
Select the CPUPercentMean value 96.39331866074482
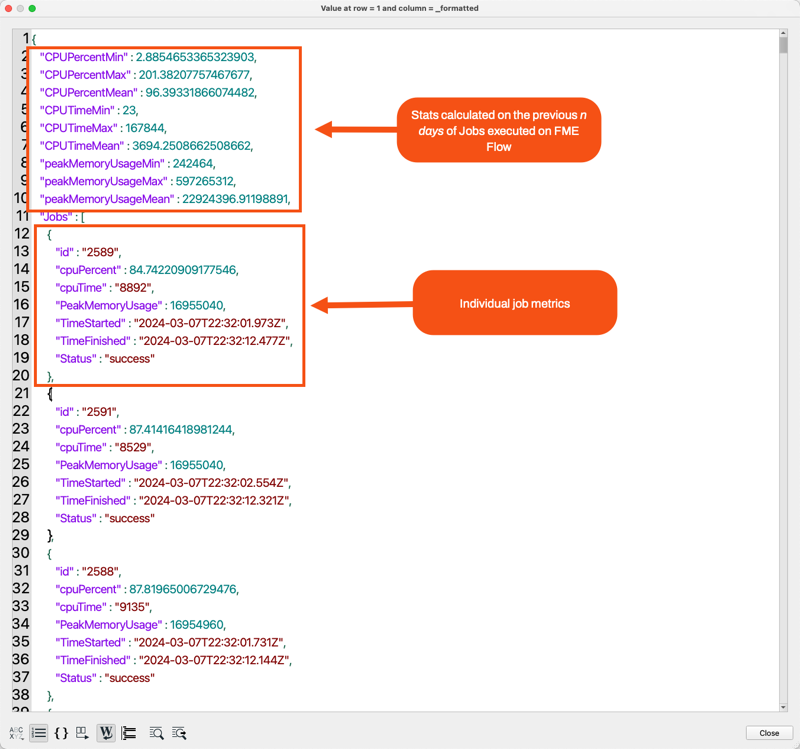click(x=201, y=93)
